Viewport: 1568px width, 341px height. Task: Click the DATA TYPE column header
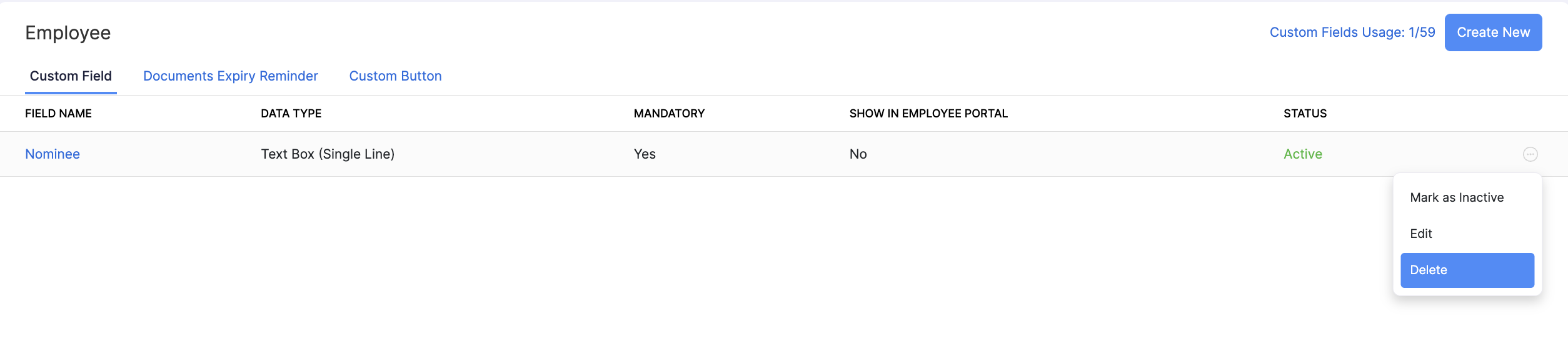pos(291,114)
